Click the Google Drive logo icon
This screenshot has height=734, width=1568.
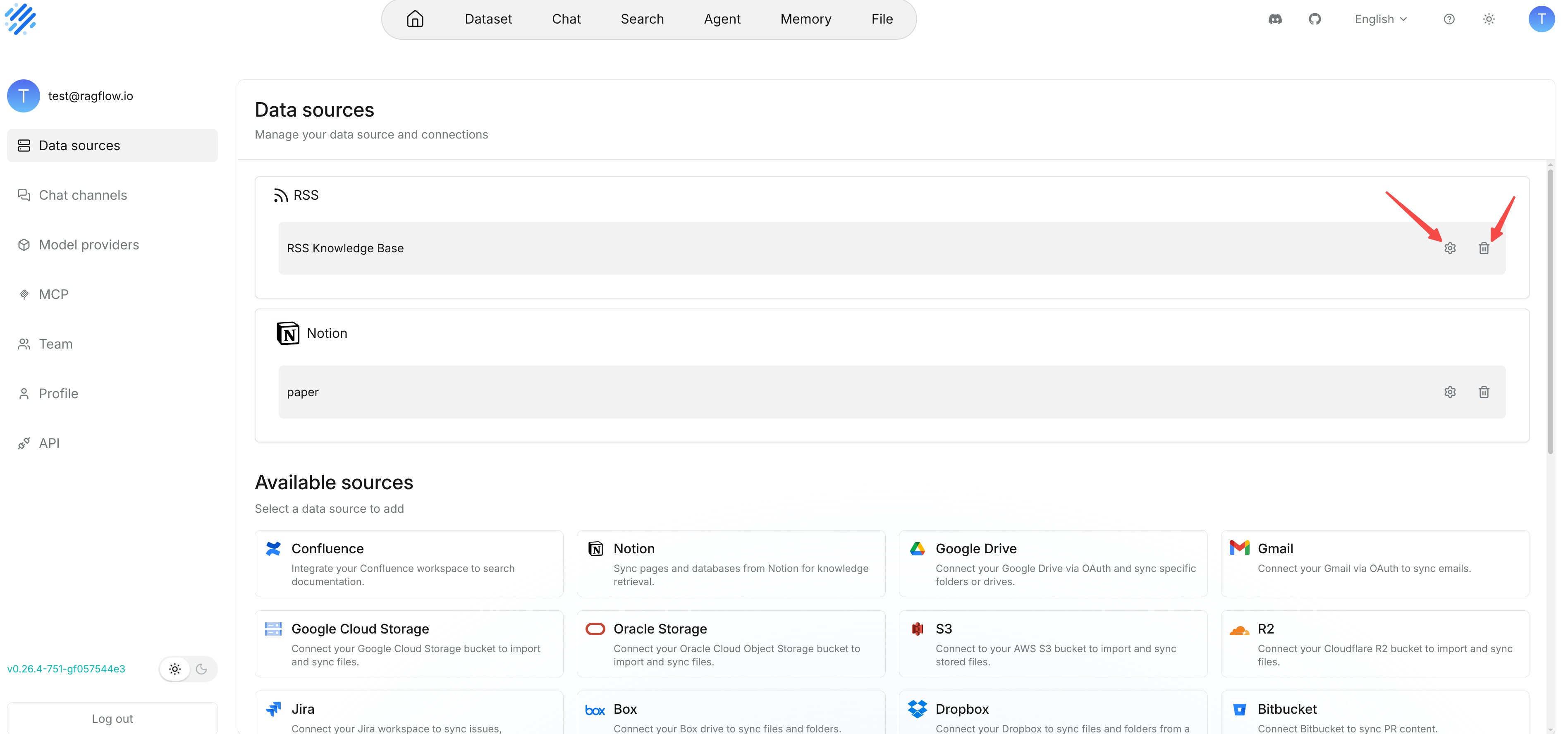pyautogui.click(x=917, y=548)
